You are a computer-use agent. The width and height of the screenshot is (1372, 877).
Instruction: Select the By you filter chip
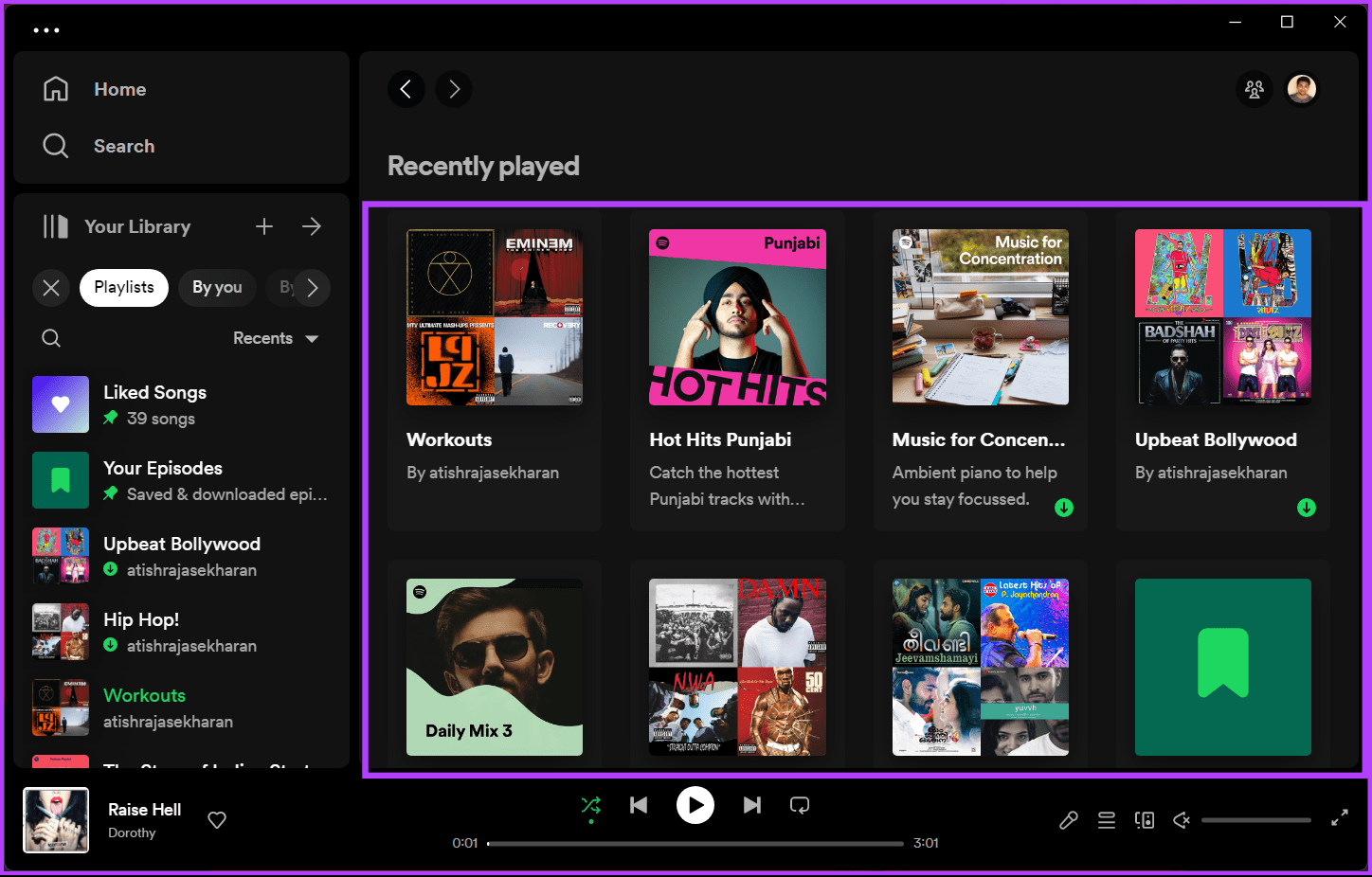[x=217, y=287]
